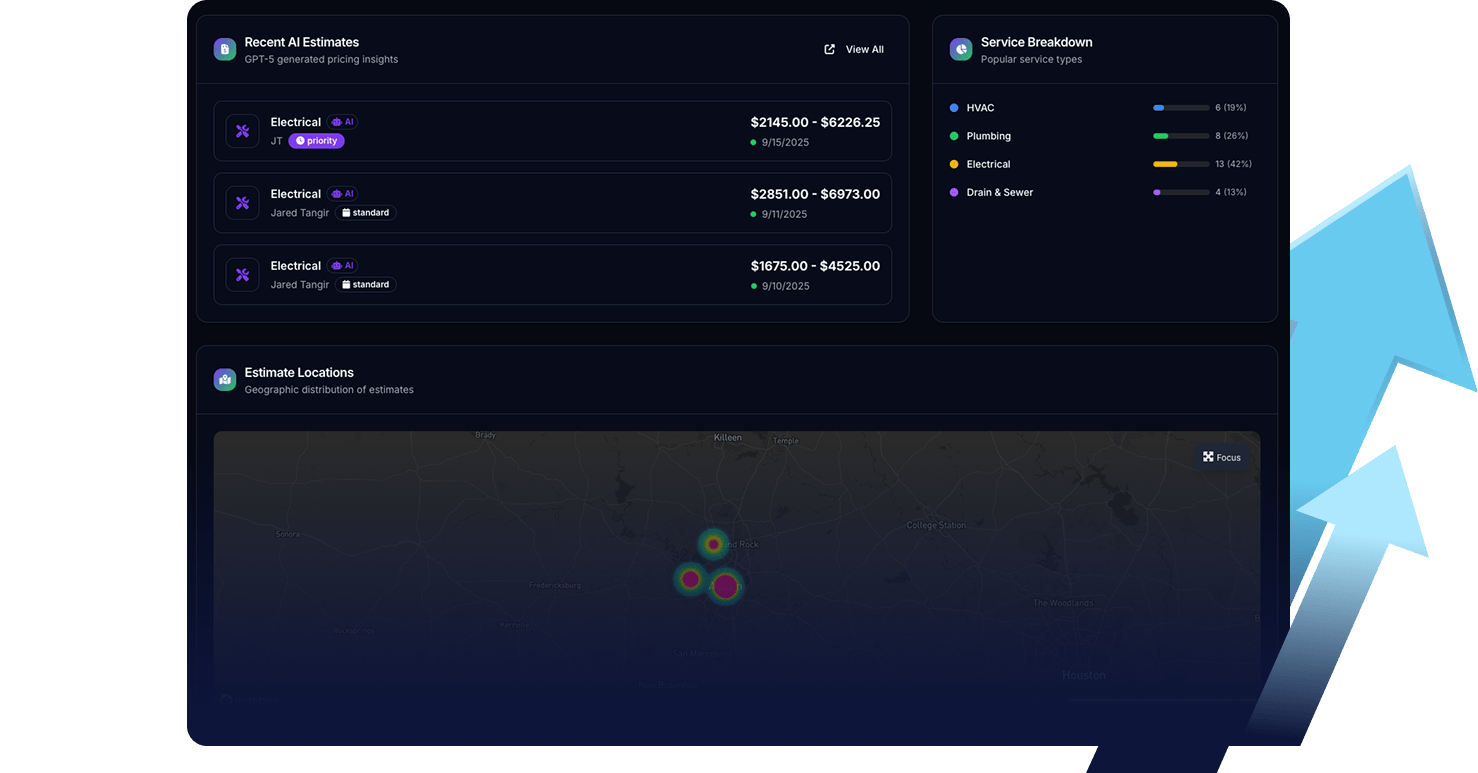Screen dimensions: 1478x773
Task: Click the Estimate Locations map icon
Action: pyautogui.click(x=225, y=379)
